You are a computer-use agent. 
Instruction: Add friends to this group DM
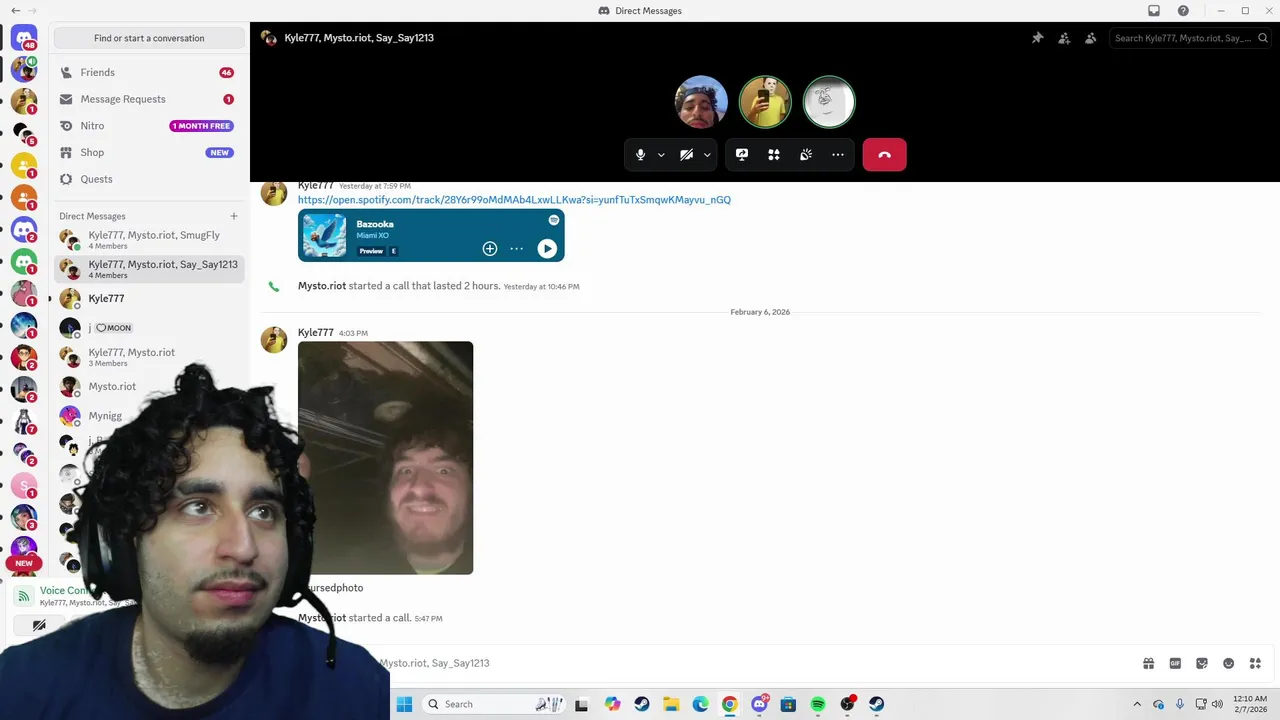click(x=1064, y=38)
